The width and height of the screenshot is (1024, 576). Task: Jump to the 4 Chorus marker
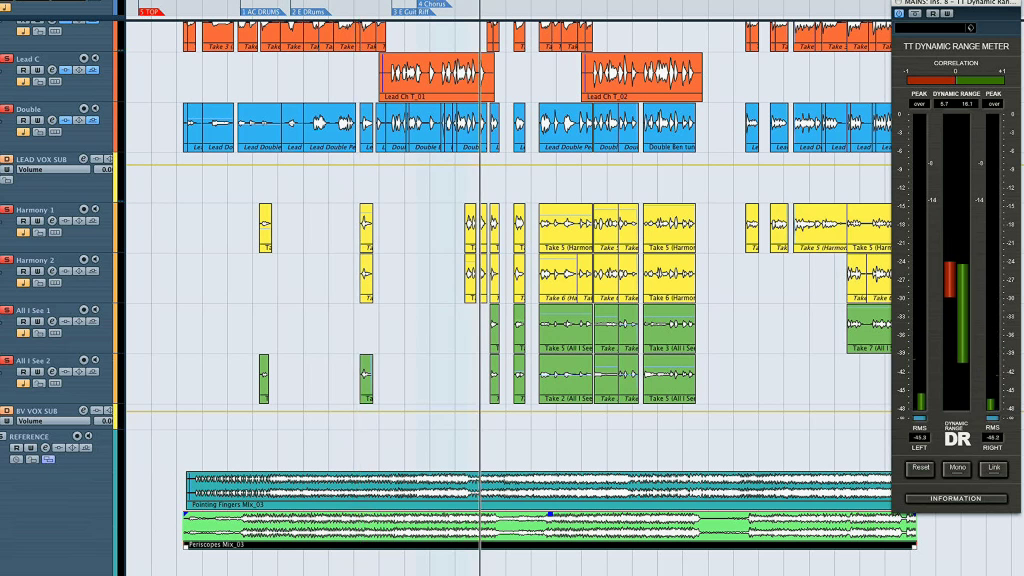(432, 4)
